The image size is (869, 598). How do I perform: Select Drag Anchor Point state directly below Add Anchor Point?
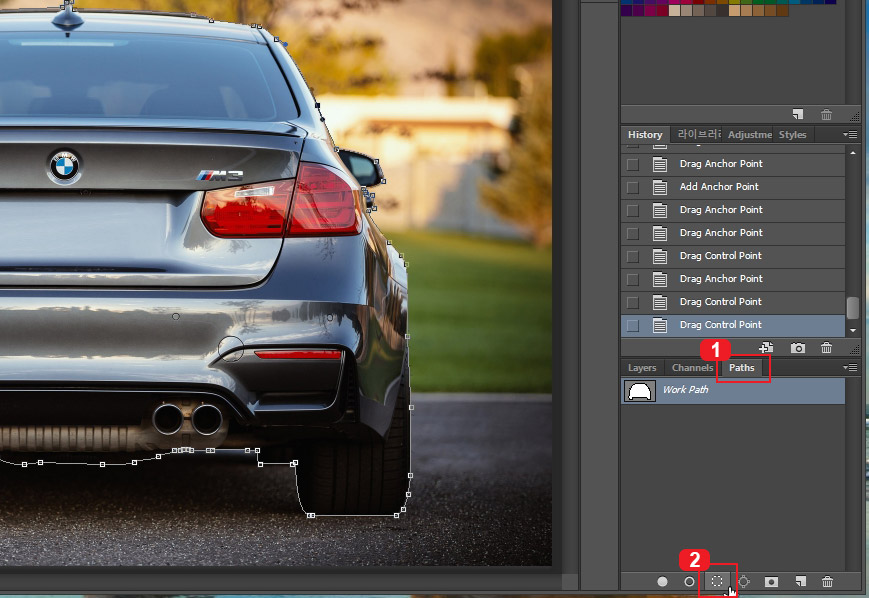click(x=733, y=209)
